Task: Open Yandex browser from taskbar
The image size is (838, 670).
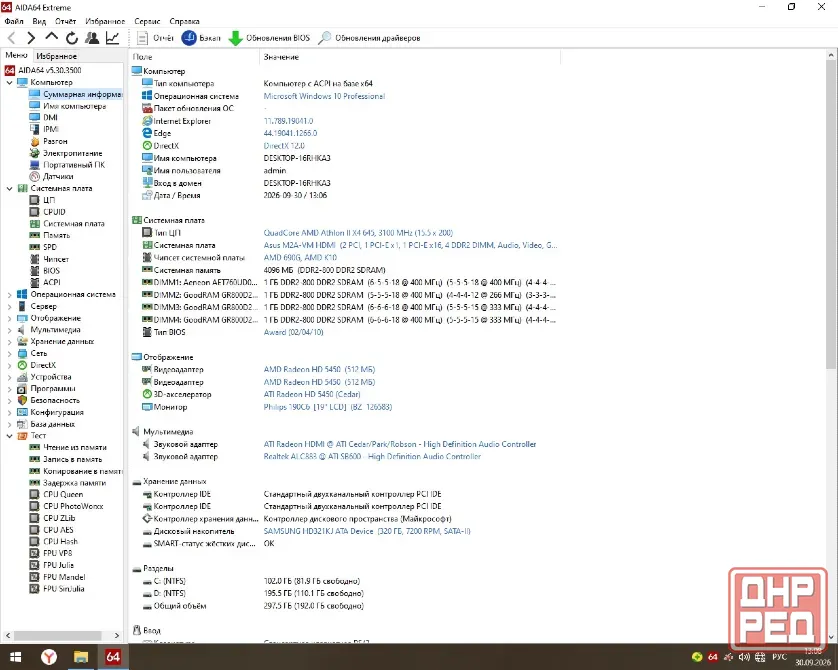Action: tap(49, 657)
